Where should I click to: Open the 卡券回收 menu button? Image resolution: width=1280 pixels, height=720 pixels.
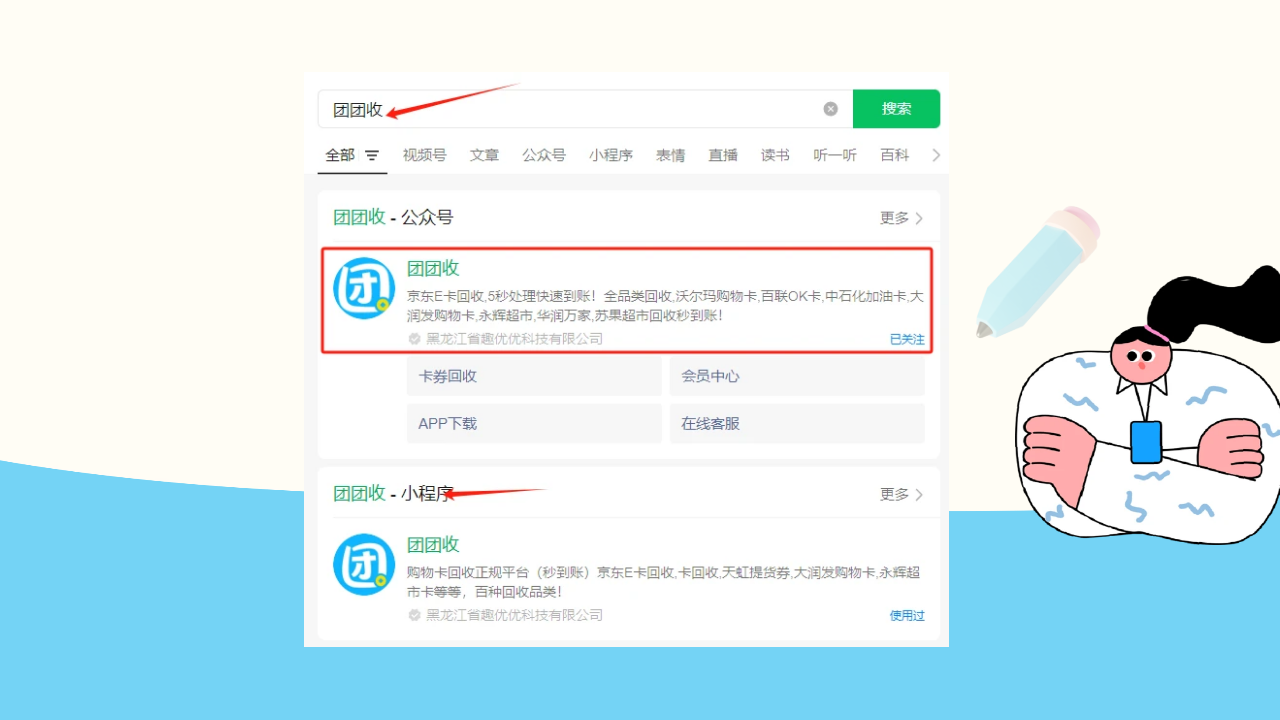534,376
